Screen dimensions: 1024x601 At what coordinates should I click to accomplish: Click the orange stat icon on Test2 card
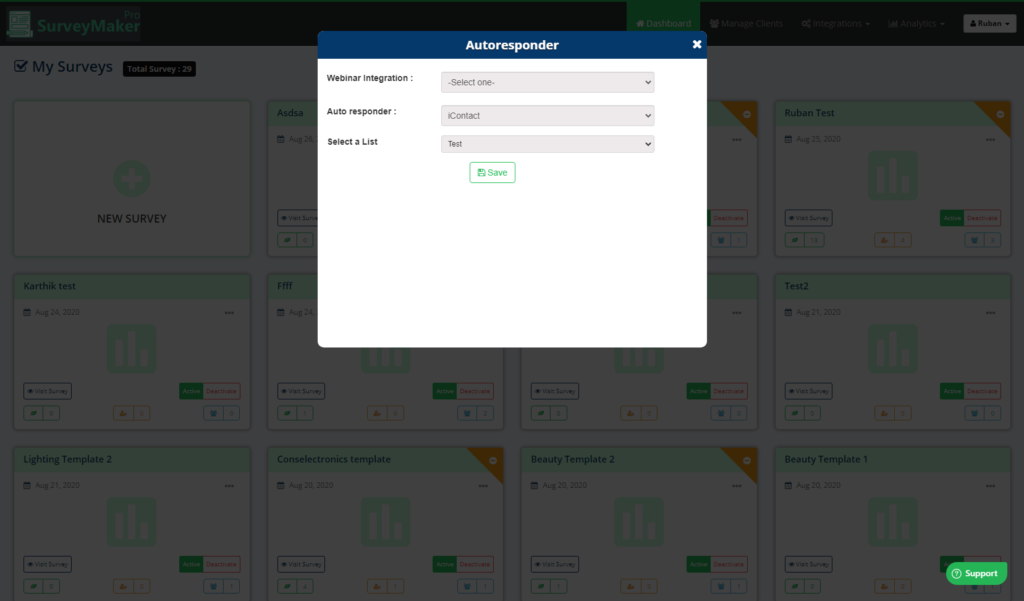click(884, 413)
